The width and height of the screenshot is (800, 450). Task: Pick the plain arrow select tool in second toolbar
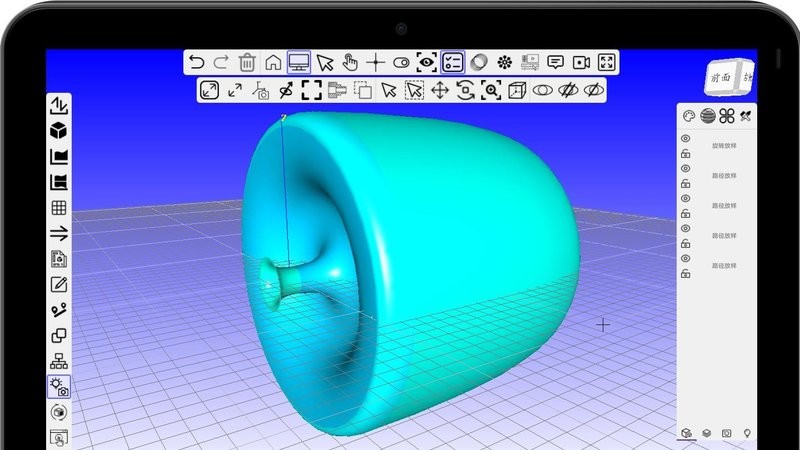coord(389,90)
